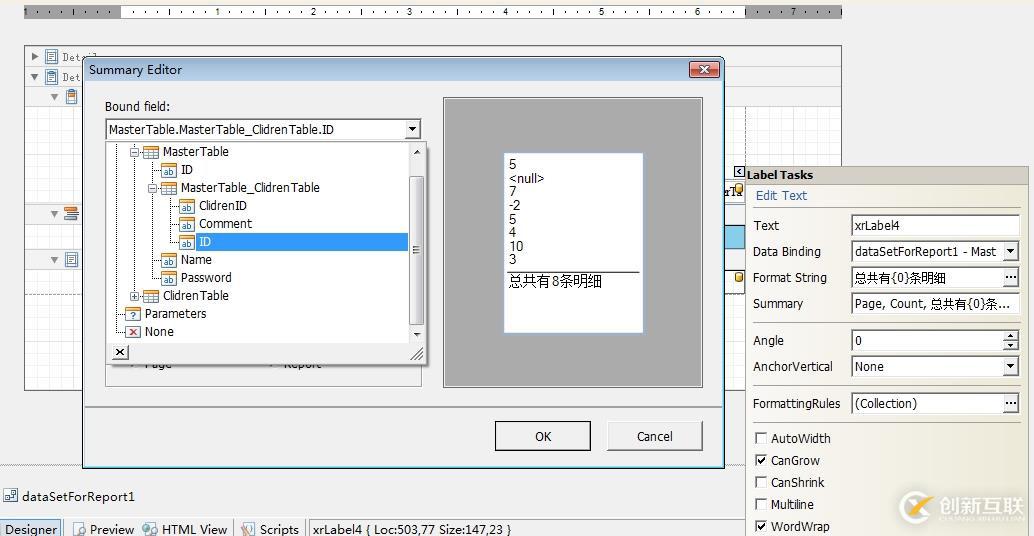Click the MasterTable table icon in the tree
The width and height of the screenshot is (1034, 536).
point(151,152)
